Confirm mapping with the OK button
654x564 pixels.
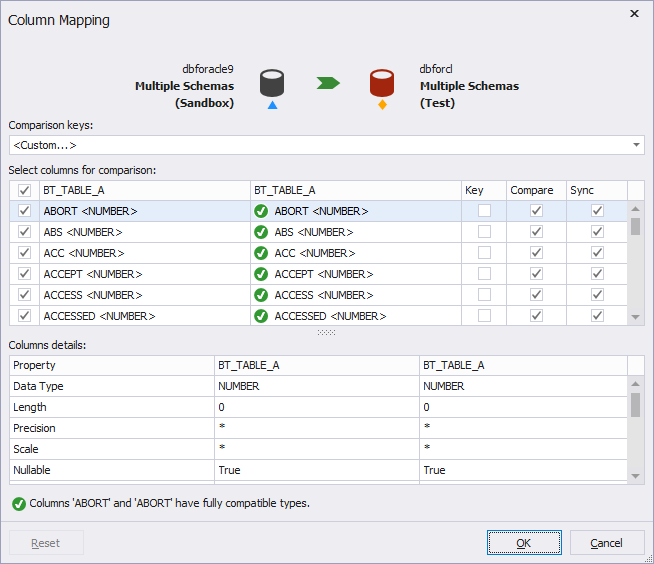click(524, 543)
